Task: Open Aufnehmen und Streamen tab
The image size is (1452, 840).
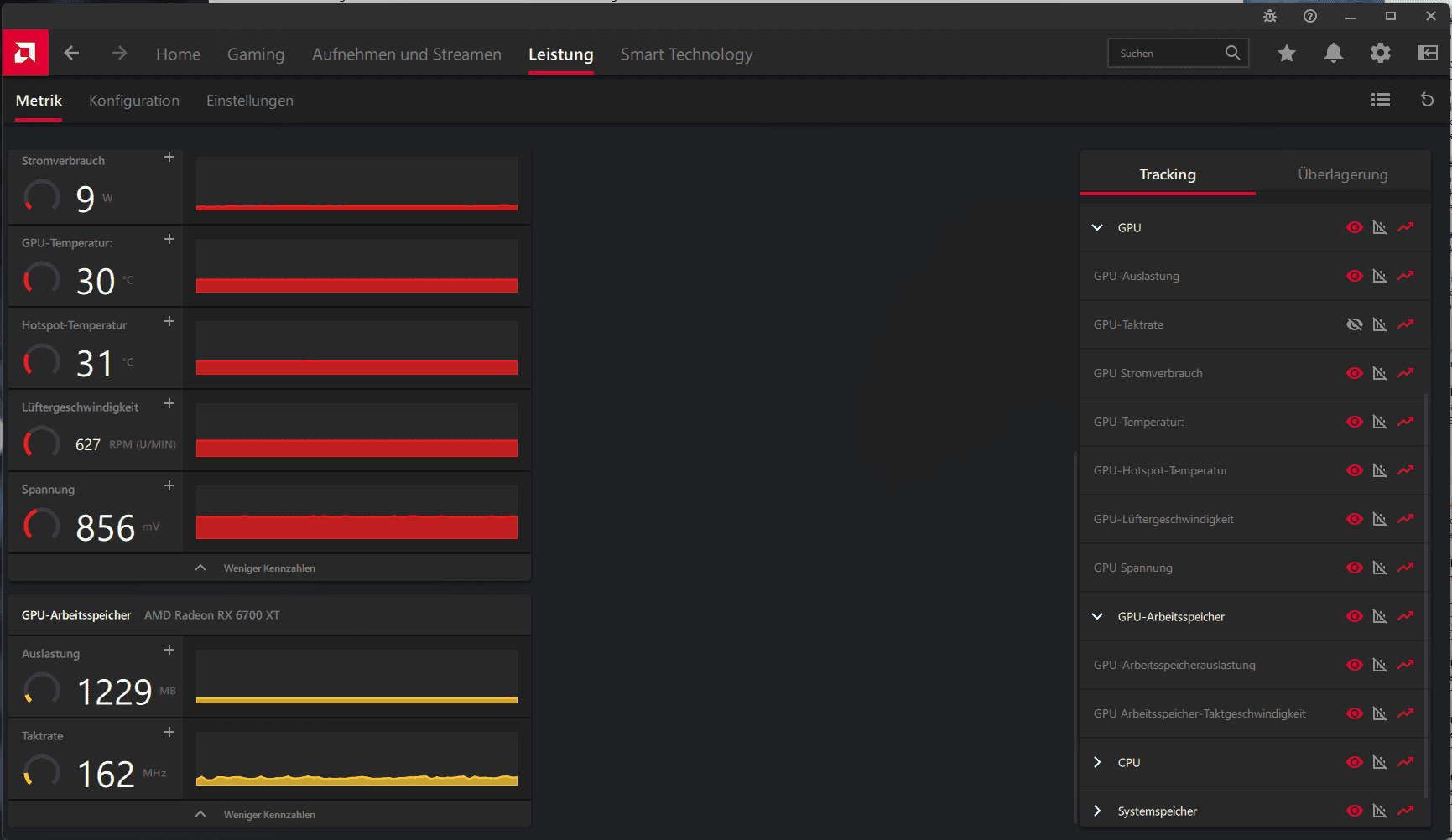Action: 407,54
